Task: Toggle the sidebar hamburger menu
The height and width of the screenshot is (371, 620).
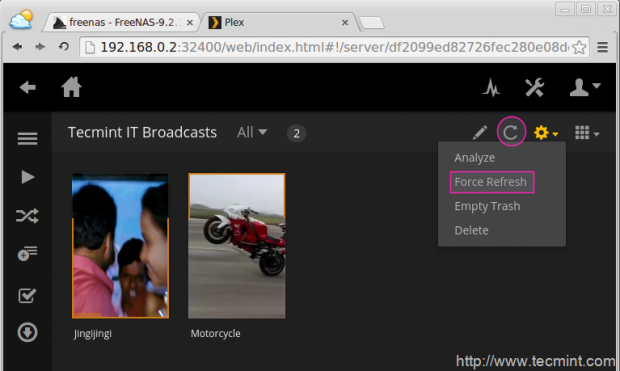Action: [27, 138]
